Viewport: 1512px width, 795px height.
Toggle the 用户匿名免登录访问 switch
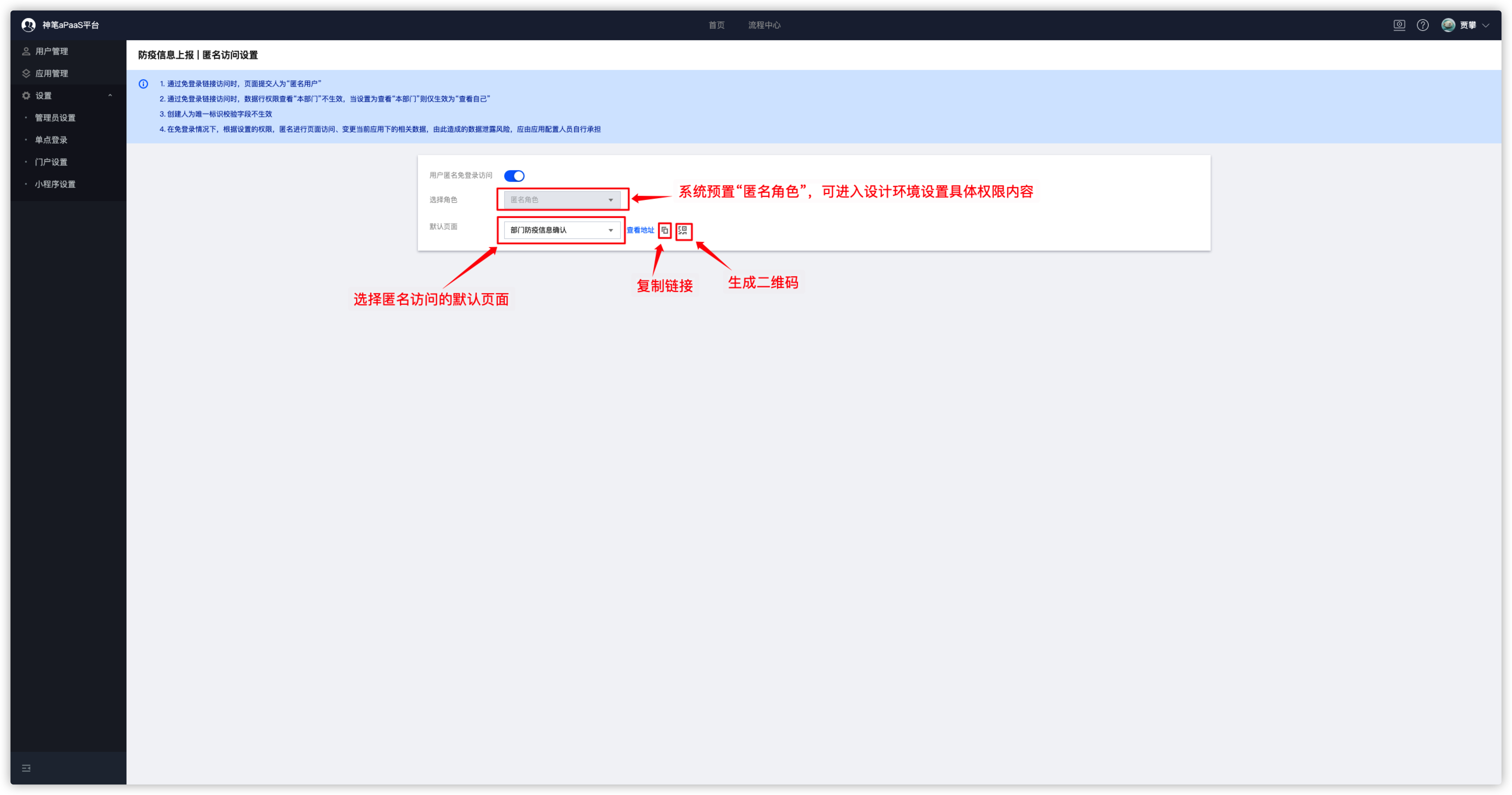click(514, 175)
